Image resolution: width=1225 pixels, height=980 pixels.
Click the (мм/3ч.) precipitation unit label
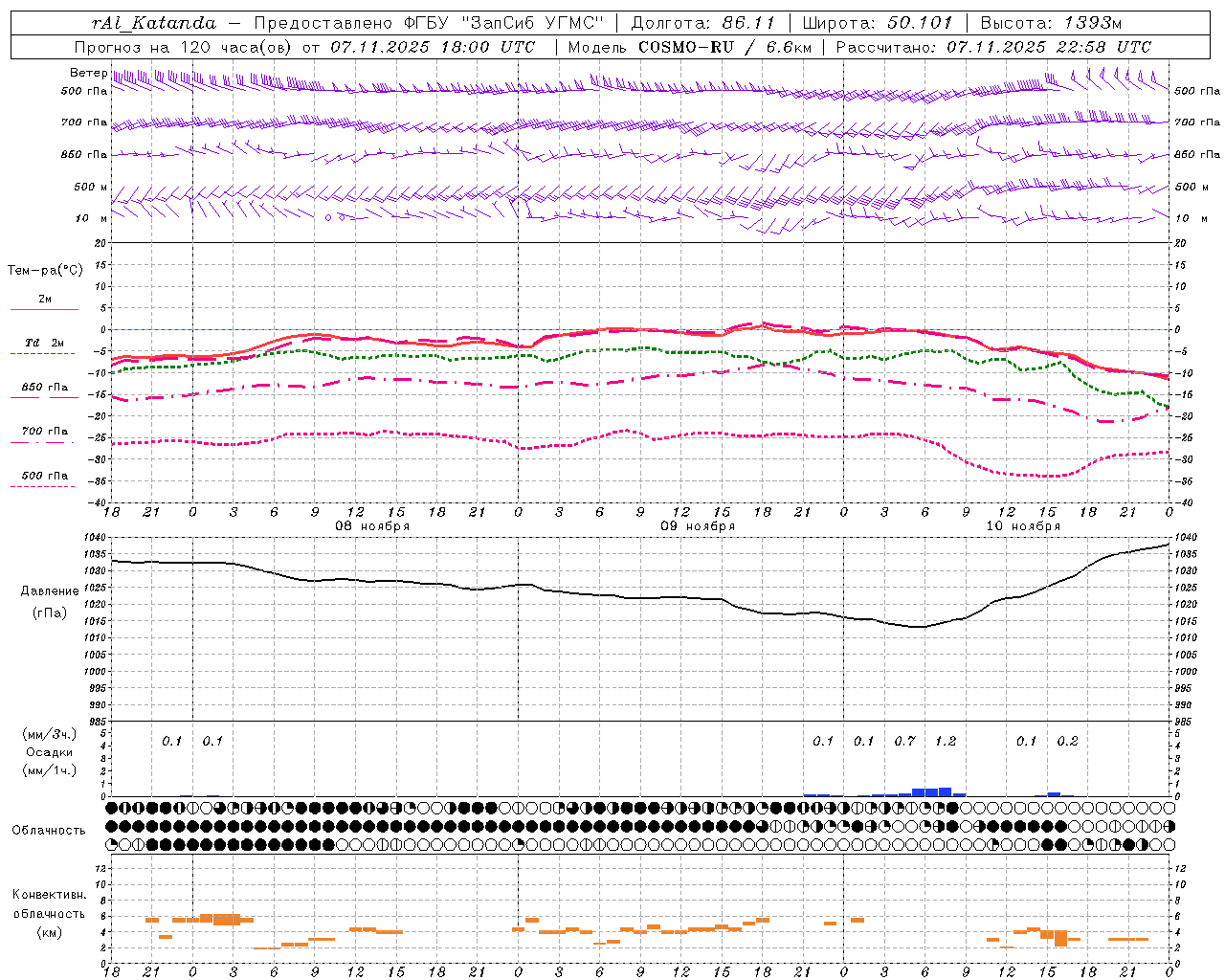click(x=50, y=734)
